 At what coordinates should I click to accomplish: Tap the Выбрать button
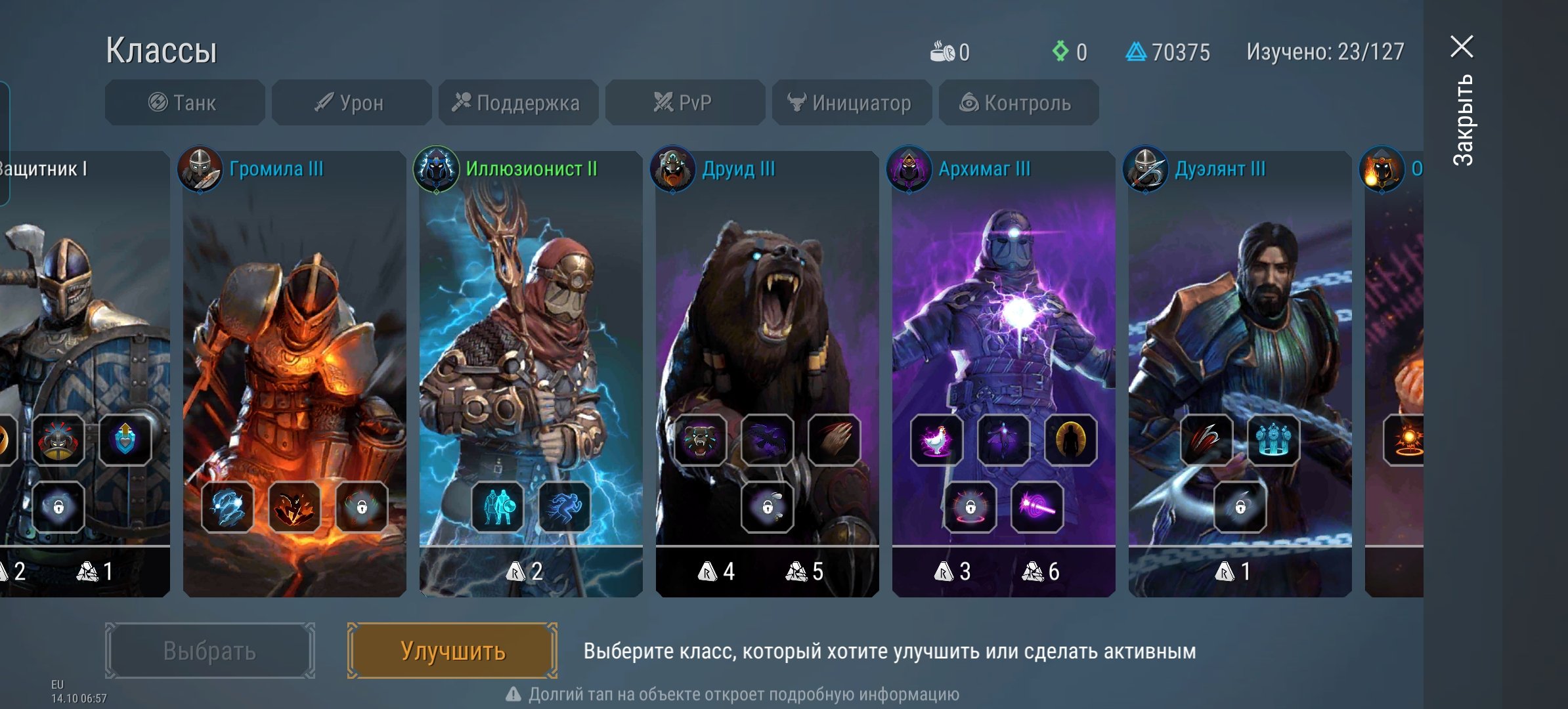(x=209, y=651)
